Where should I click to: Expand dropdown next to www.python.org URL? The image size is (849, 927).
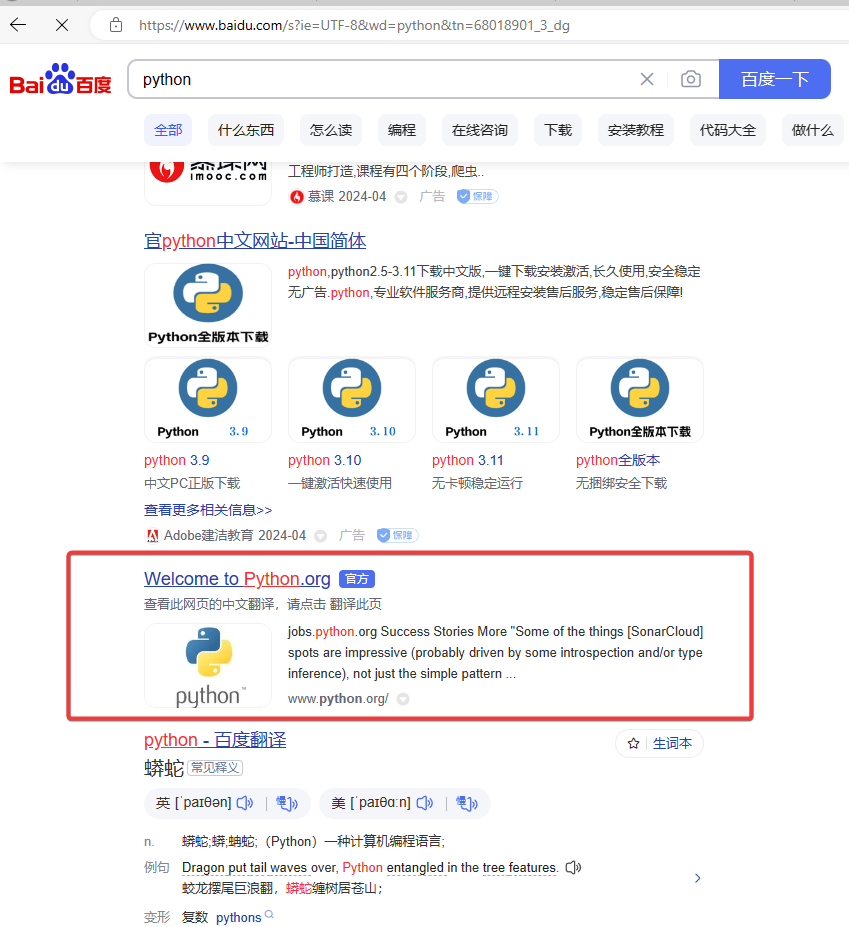pos(403,699)
